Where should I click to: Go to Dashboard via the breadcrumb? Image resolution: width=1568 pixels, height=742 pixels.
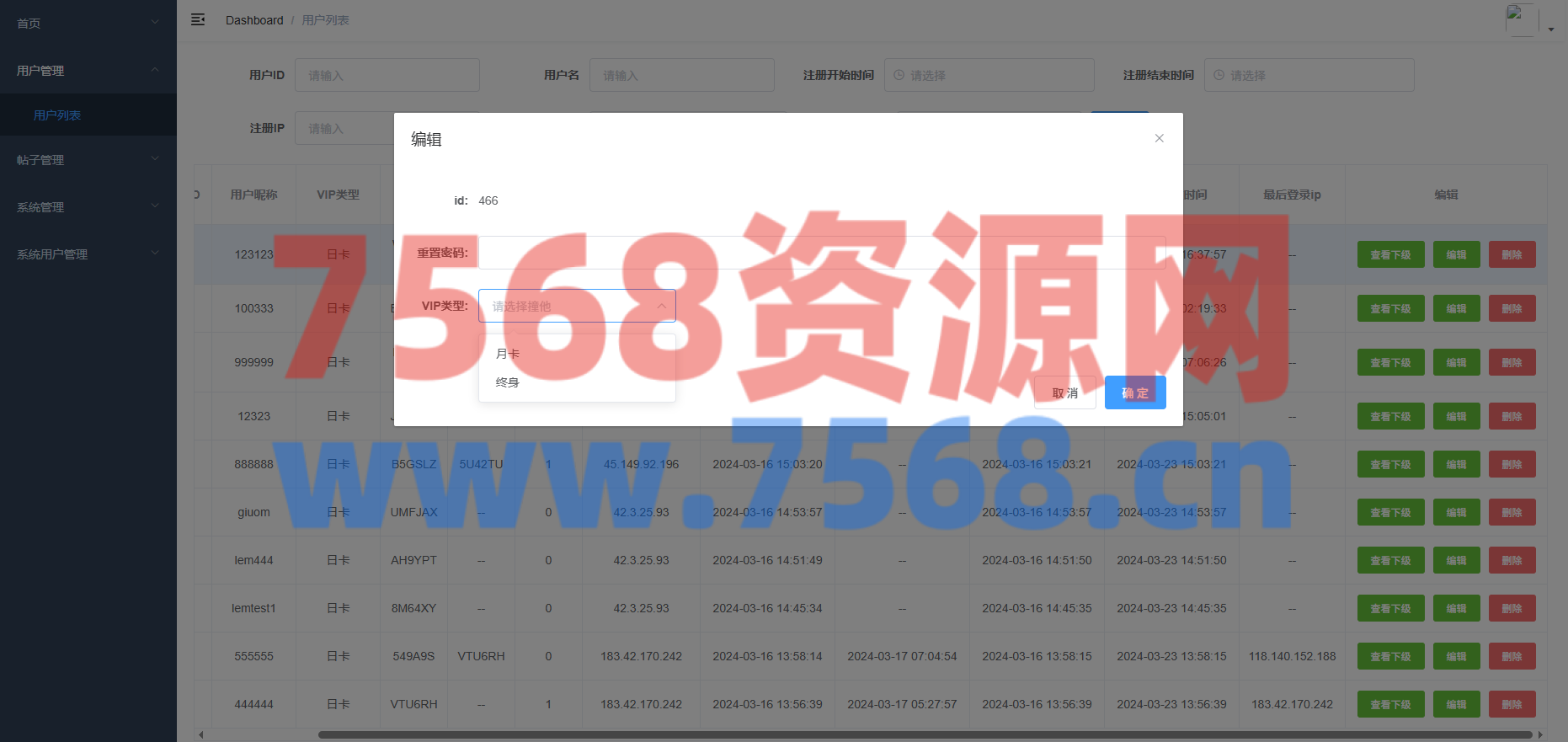(x=254, y=20)
